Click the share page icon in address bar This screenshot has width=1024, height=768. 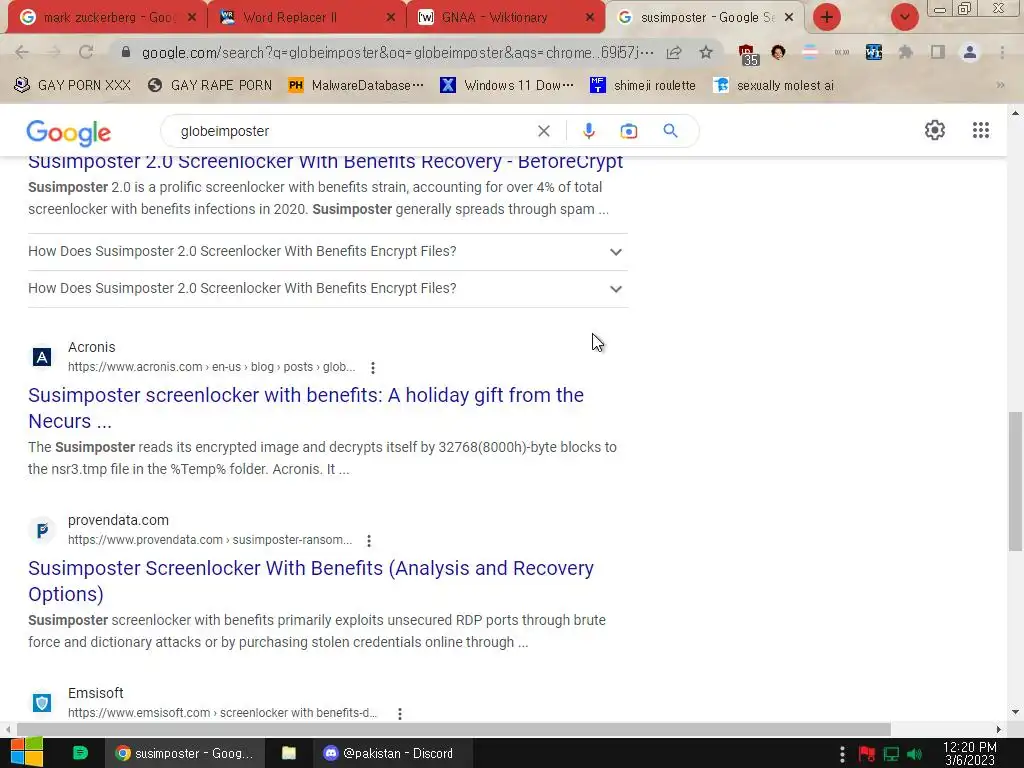(x=674, y=52)
